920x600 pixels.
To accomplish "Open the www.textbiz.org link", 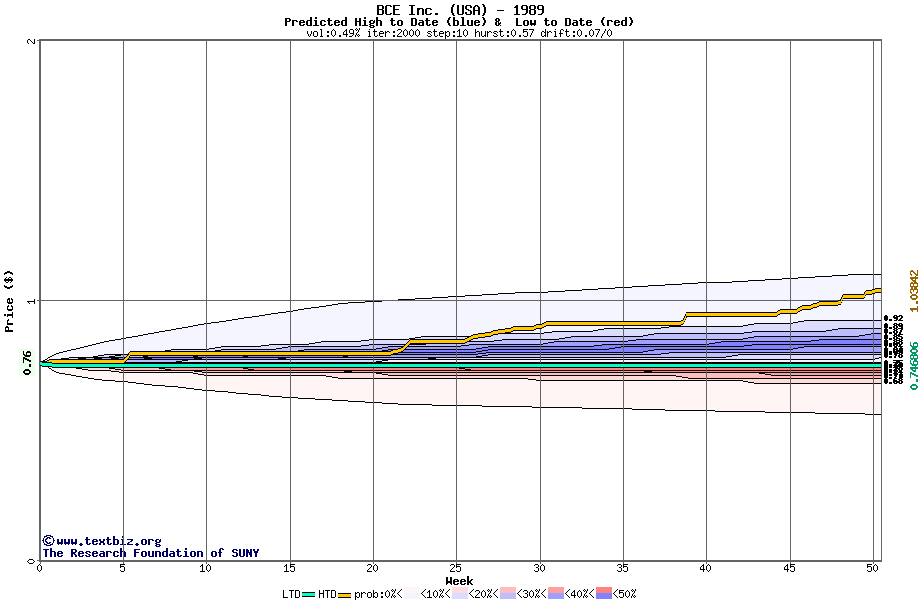I will [101, 541].
